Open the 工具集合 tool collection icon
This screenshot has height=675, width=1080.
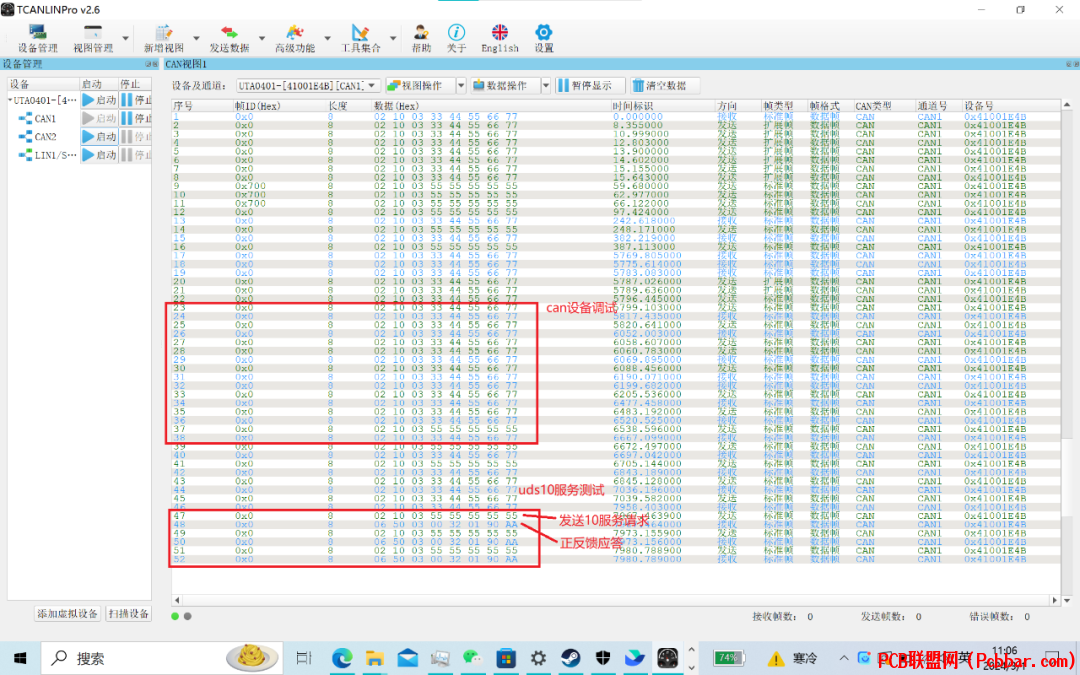pos(361,39)
